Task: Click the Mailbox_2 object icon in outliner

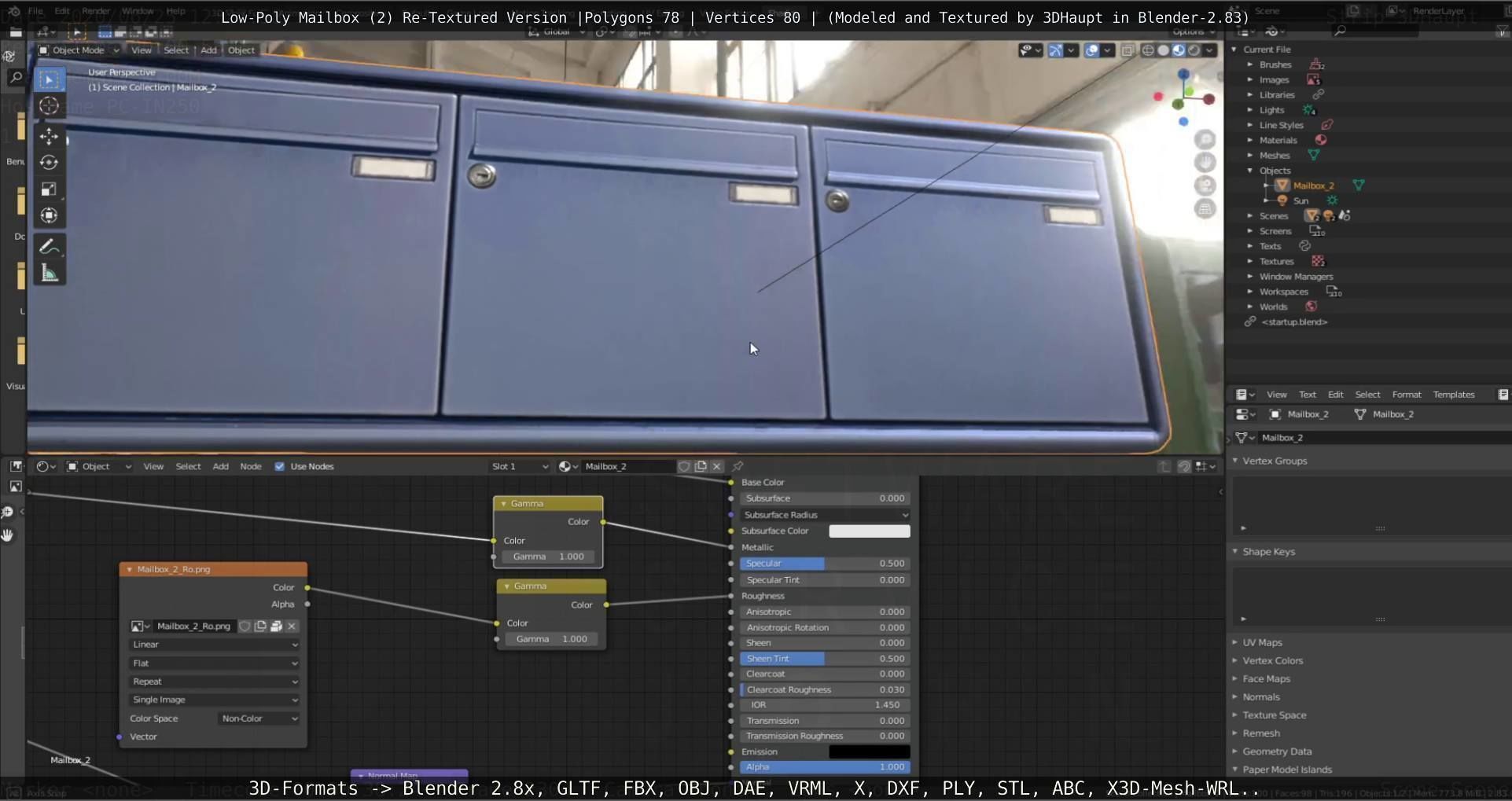Action: [x=1282, y=186]
